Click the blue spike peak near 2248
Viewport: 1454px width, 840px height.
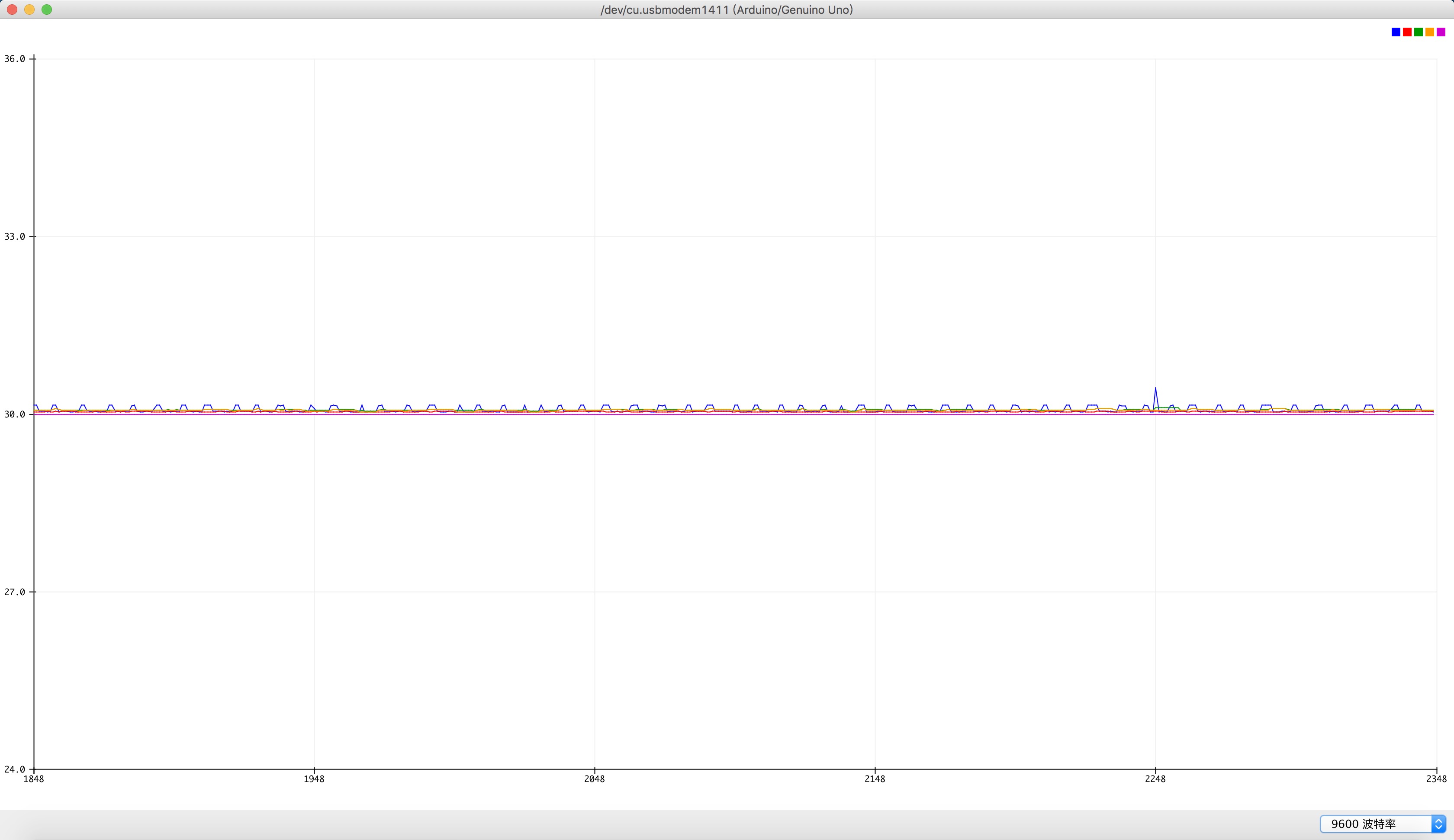1155,388
